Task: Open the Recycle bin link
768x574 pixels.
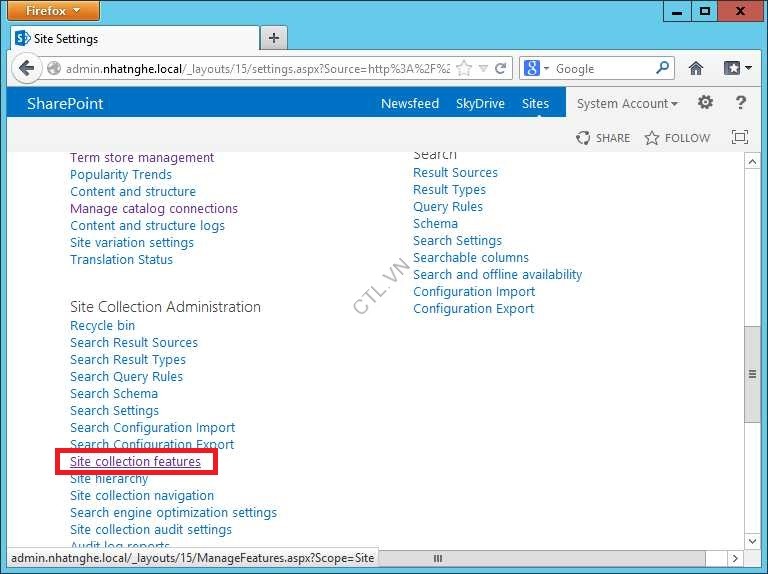Action: [x=102, y=326]
